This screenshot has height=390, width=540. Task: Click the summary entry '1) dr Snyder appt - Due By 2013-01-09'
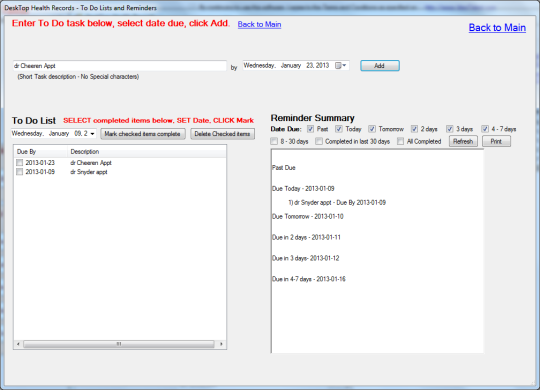click(x=337, y=203)
